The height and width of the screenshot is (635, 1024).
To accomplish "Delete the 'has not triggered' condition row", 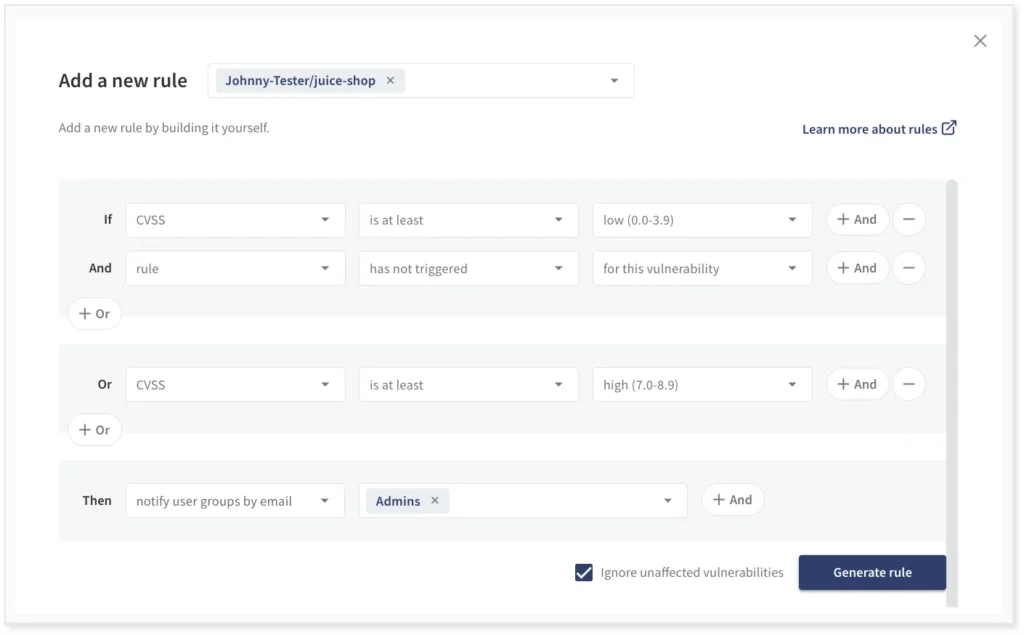I will pyautogui.click(x=908, y=268).
